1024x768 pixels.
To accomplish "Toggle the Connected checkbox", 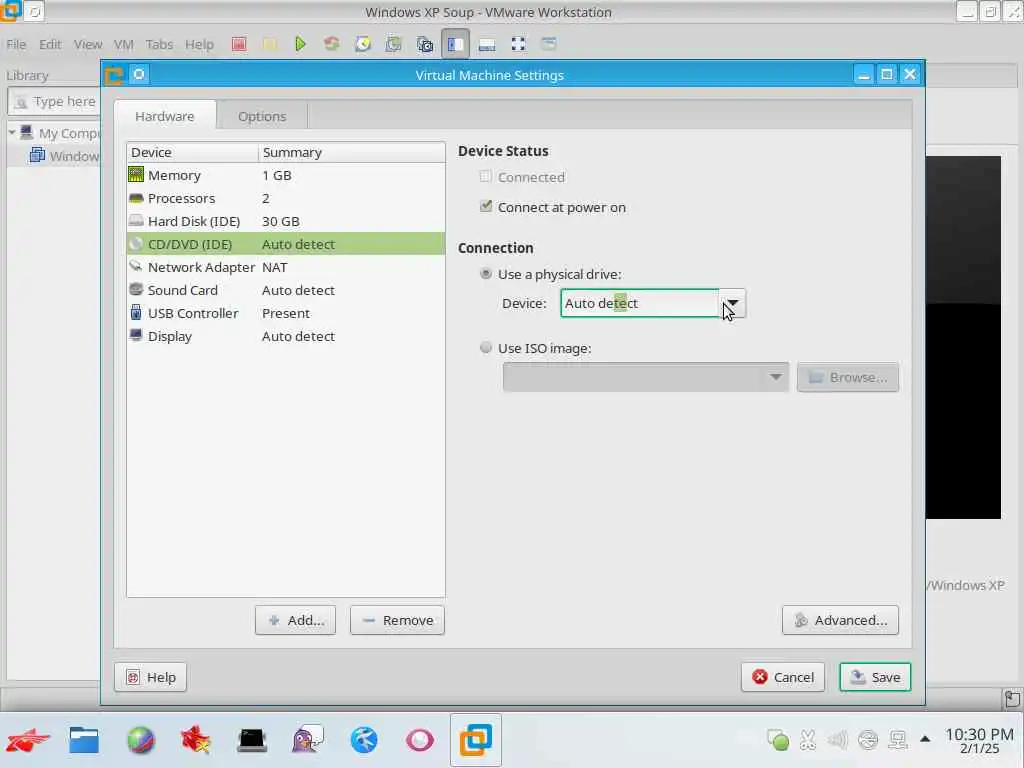I will (485, 176).
